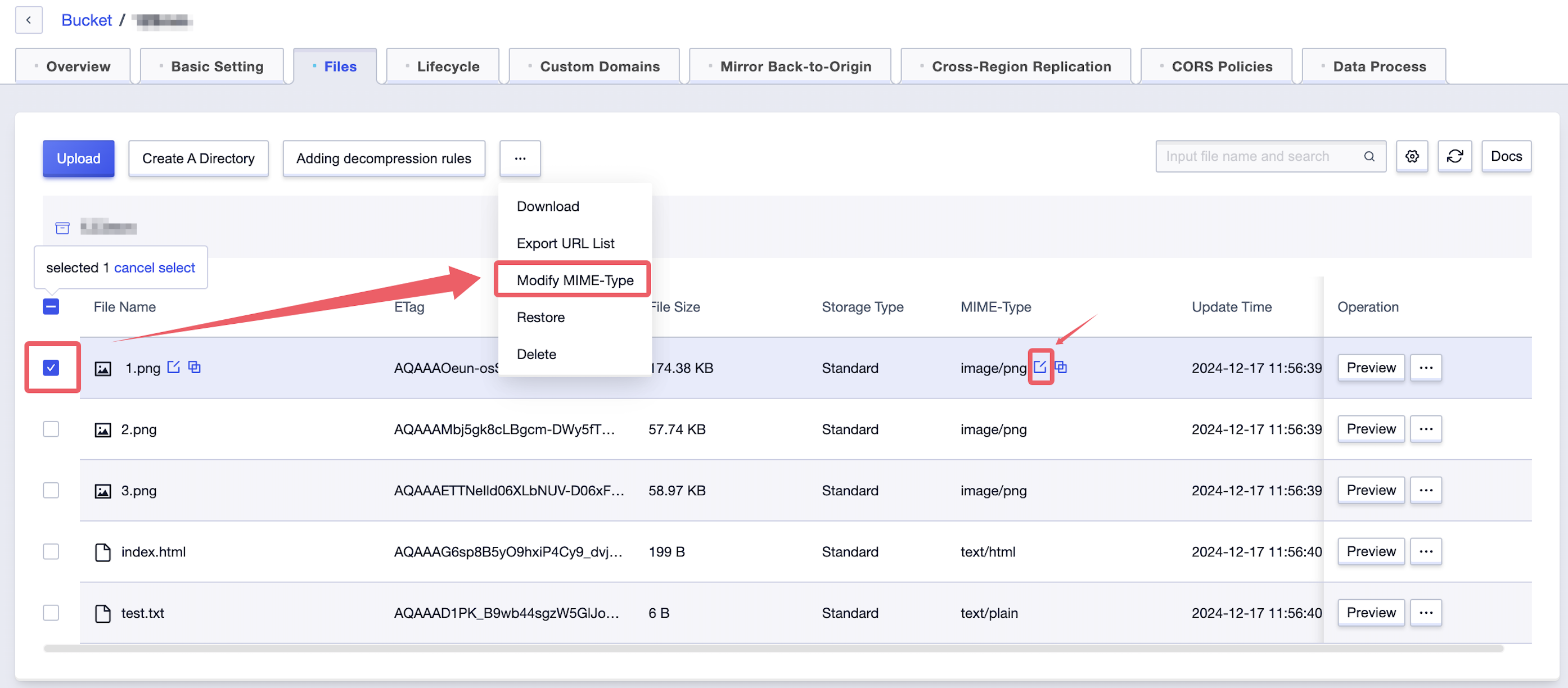Click the file icon of test.txt
Screen dimensions: 1568x688
(x=103, y=613)
